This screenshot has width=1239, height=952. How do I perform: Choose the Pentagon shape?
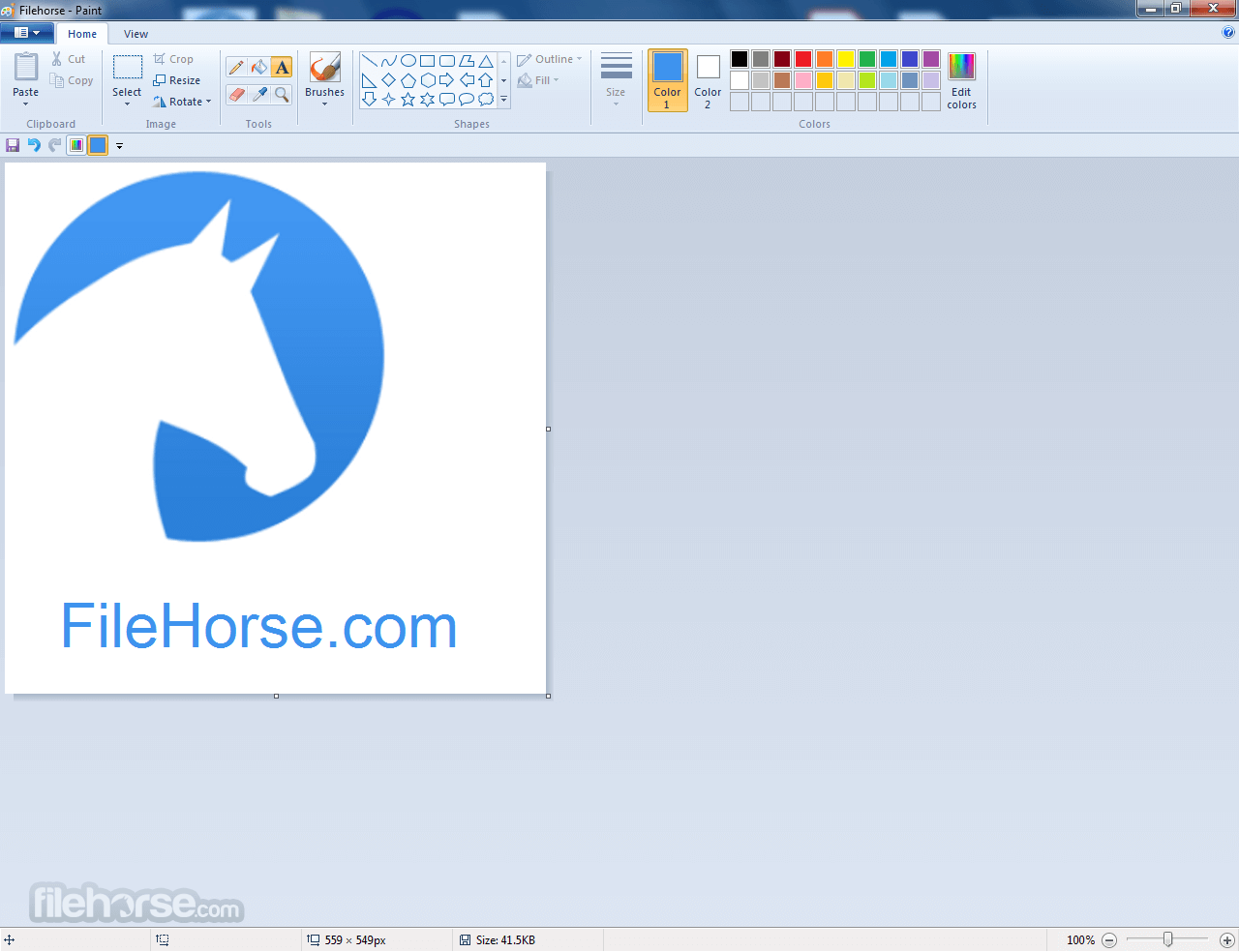click(408, 79)
